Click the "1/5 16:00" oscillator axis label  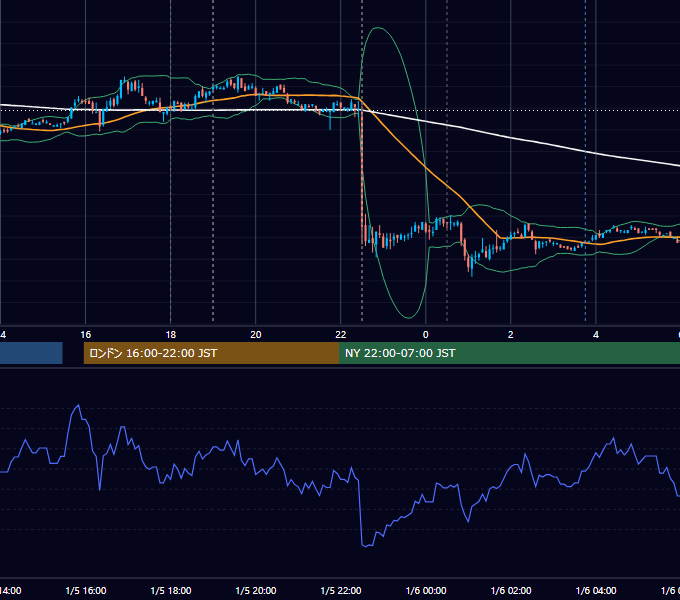click(x=86, y=591)
